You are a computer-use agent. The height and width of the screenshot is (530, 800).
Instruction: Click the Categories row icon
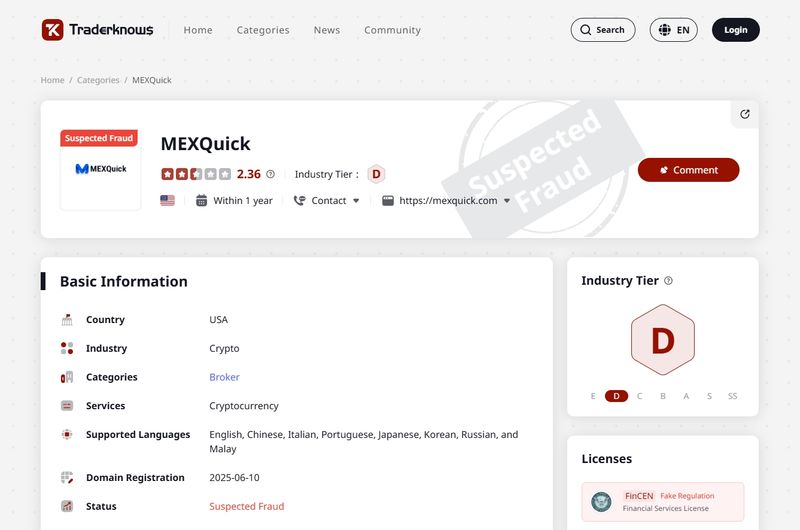pyautogui.click(x=67, y=377)
